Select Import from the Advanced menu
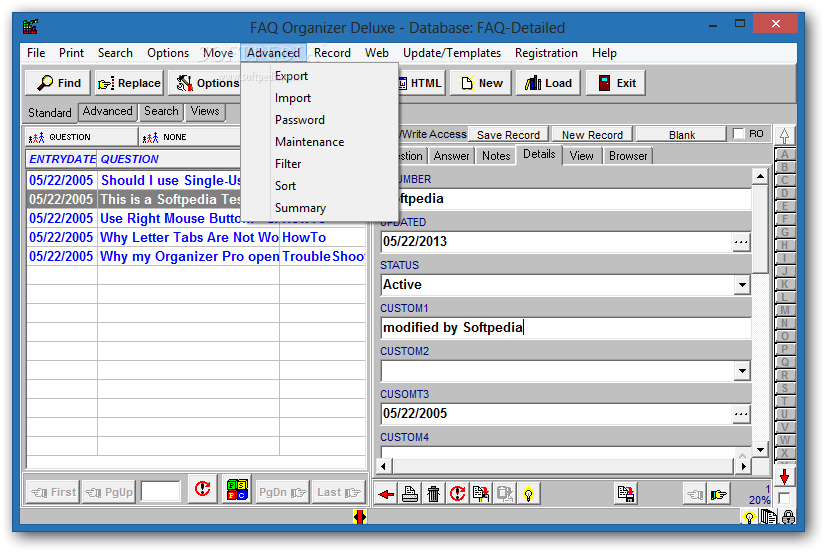Viewport: 825px width, 552px height. point(293,98)
